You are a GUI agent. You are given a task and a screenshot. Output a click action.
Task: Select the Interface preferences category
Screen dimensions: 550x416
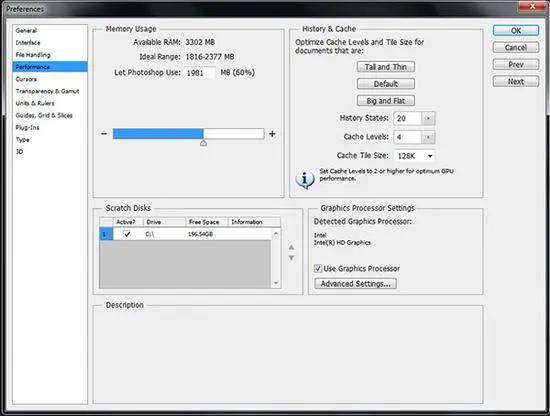pos(28,42)
